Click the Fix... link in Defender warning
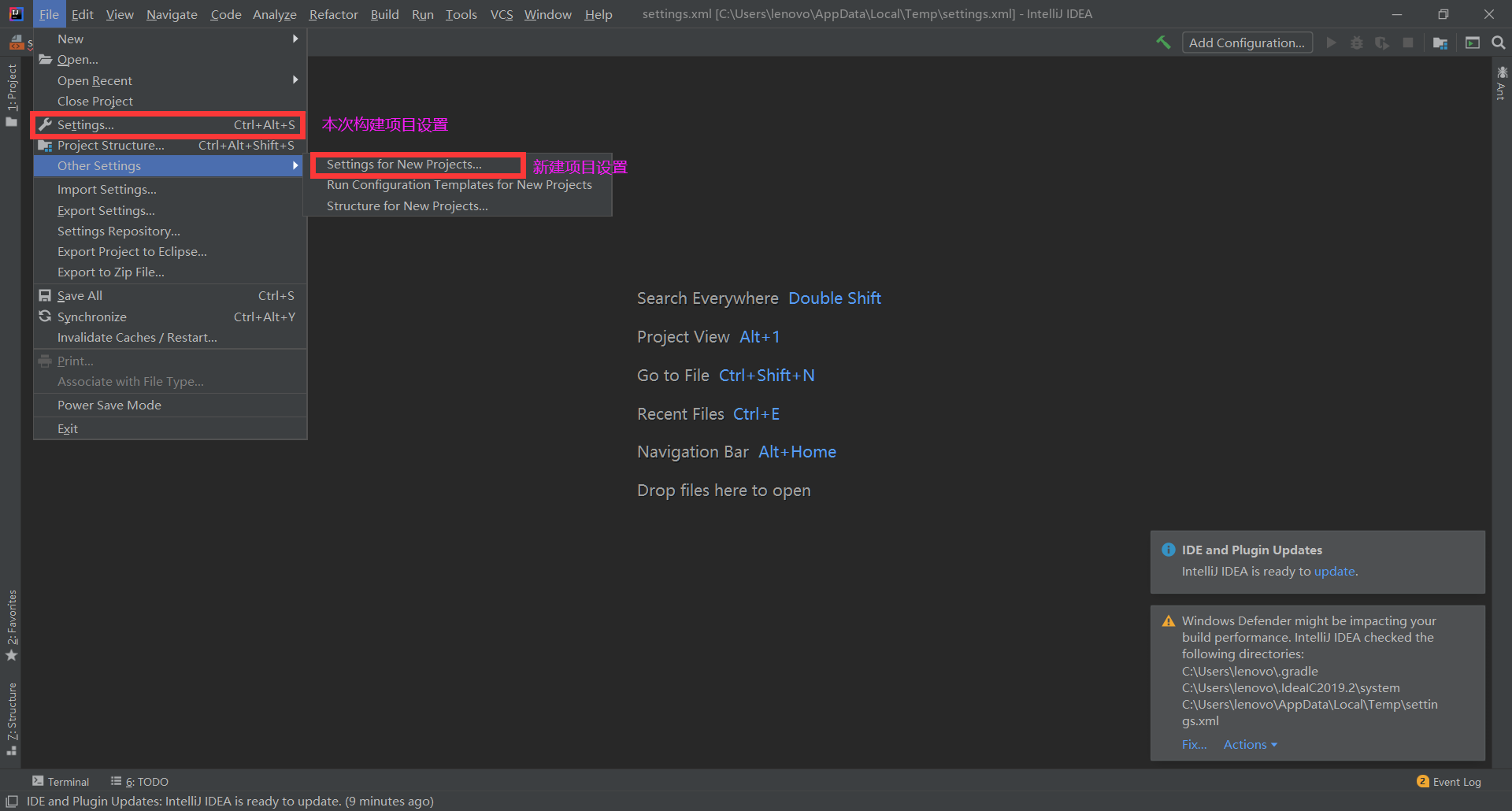The height and width of the screenshot is (811, 1512). pos(1194,744)
